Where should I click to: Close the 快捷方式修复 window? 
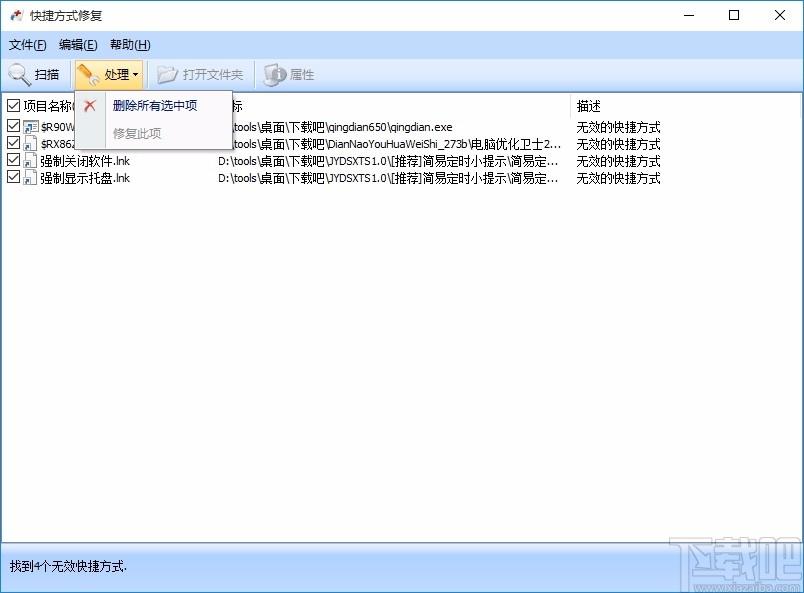780,15
